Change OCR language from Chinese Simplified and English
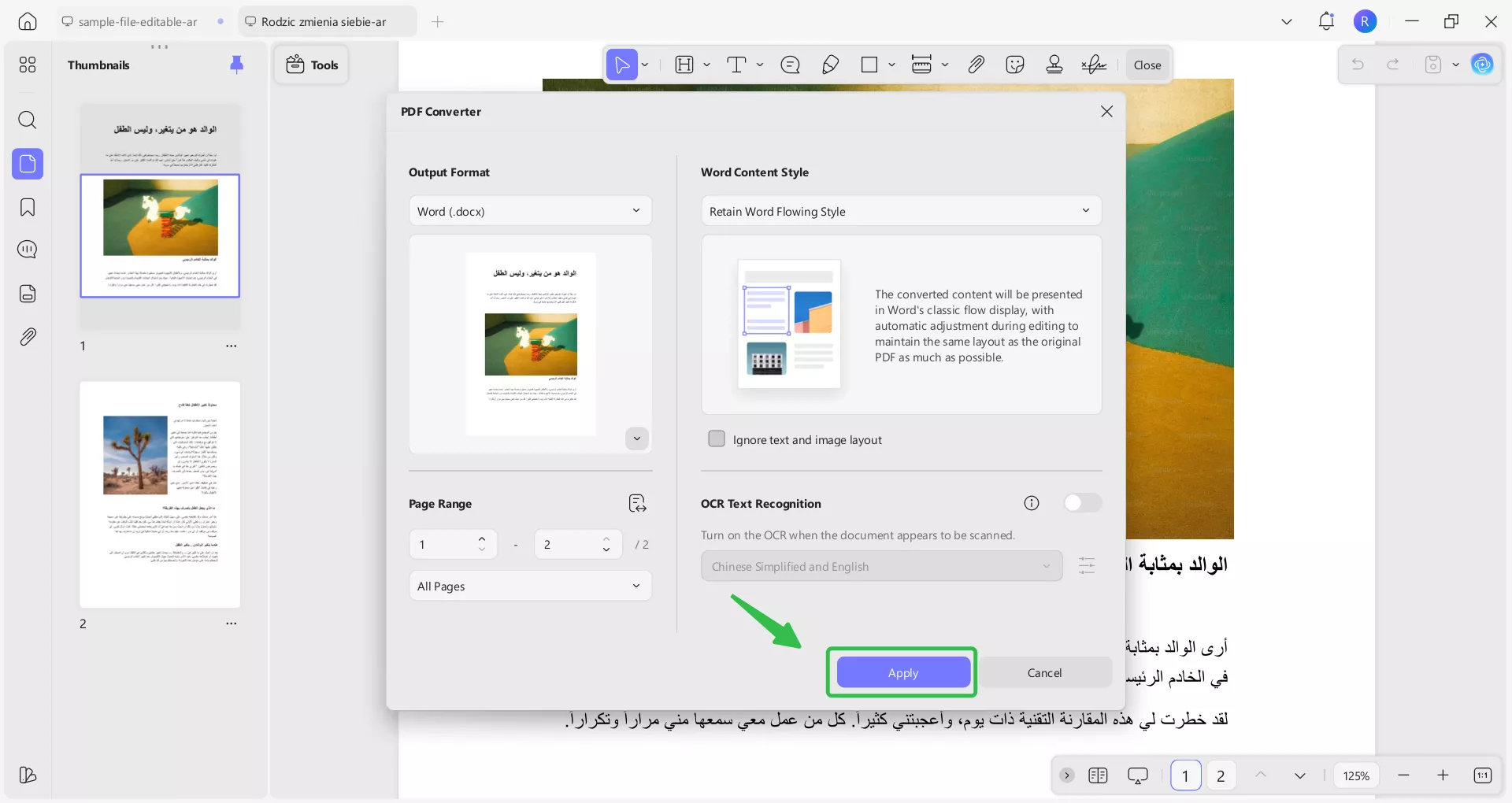 pyautogui.click(x=880, y=565)
